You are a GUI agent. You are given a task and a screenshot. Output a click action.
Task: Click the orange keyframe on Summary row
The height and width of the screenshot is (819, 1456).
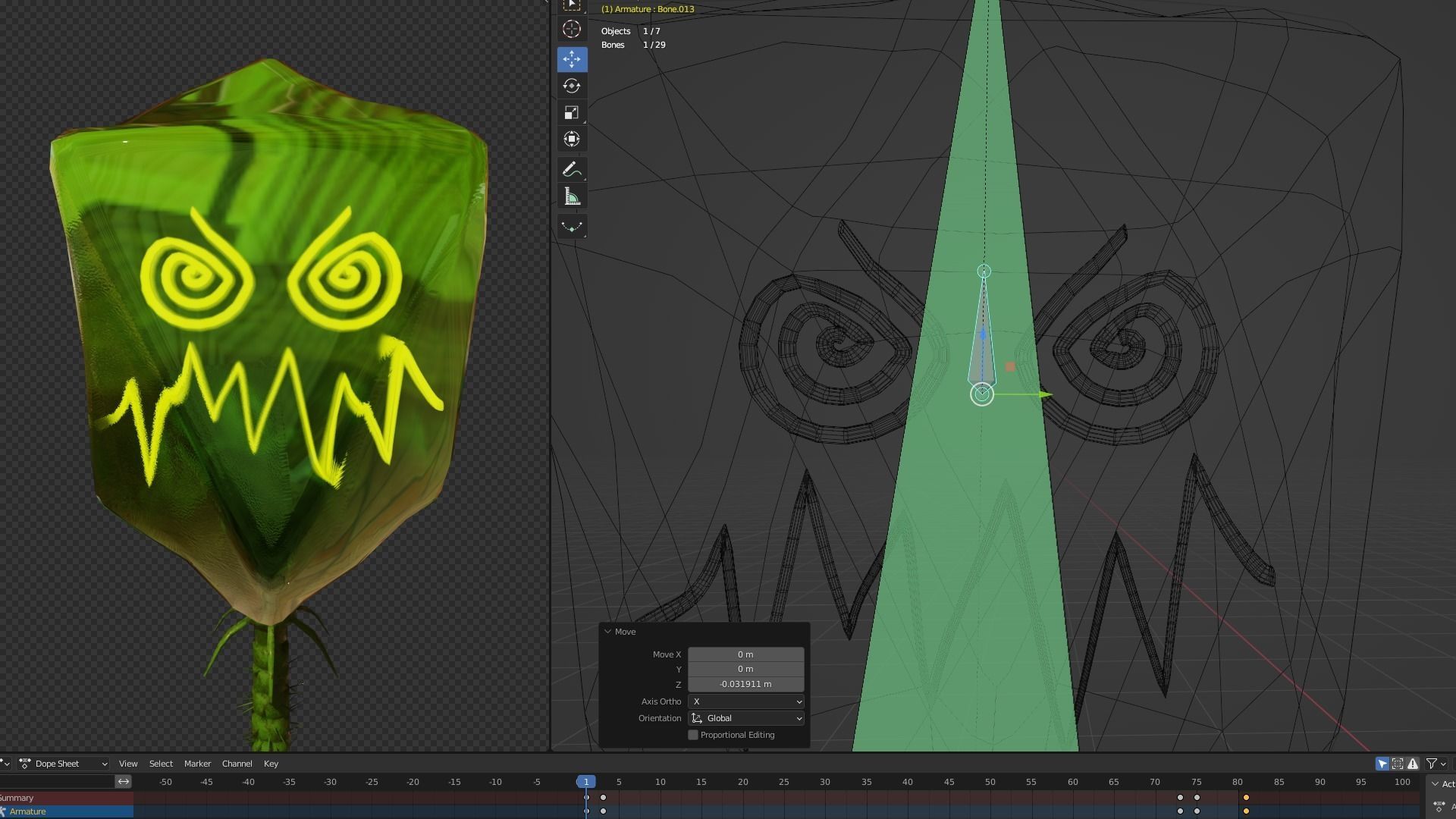1246,798
